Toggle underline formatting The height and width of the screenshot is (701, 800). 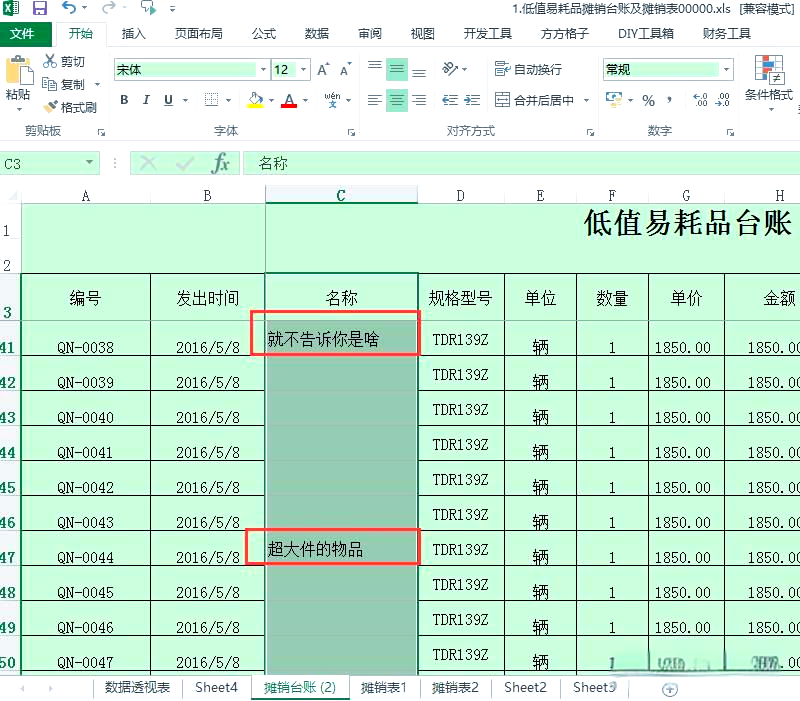(x=168, y=99)
